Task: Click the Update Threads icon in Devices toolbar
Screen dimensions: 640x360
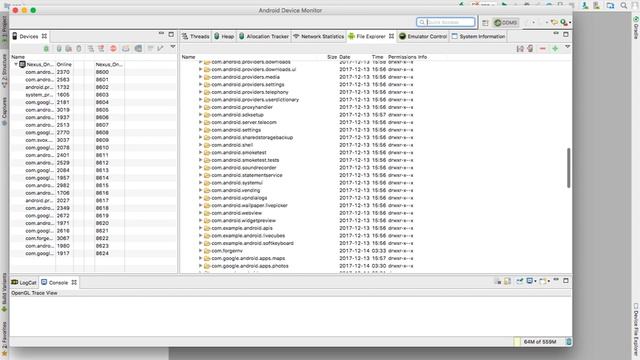Action: 91,49
